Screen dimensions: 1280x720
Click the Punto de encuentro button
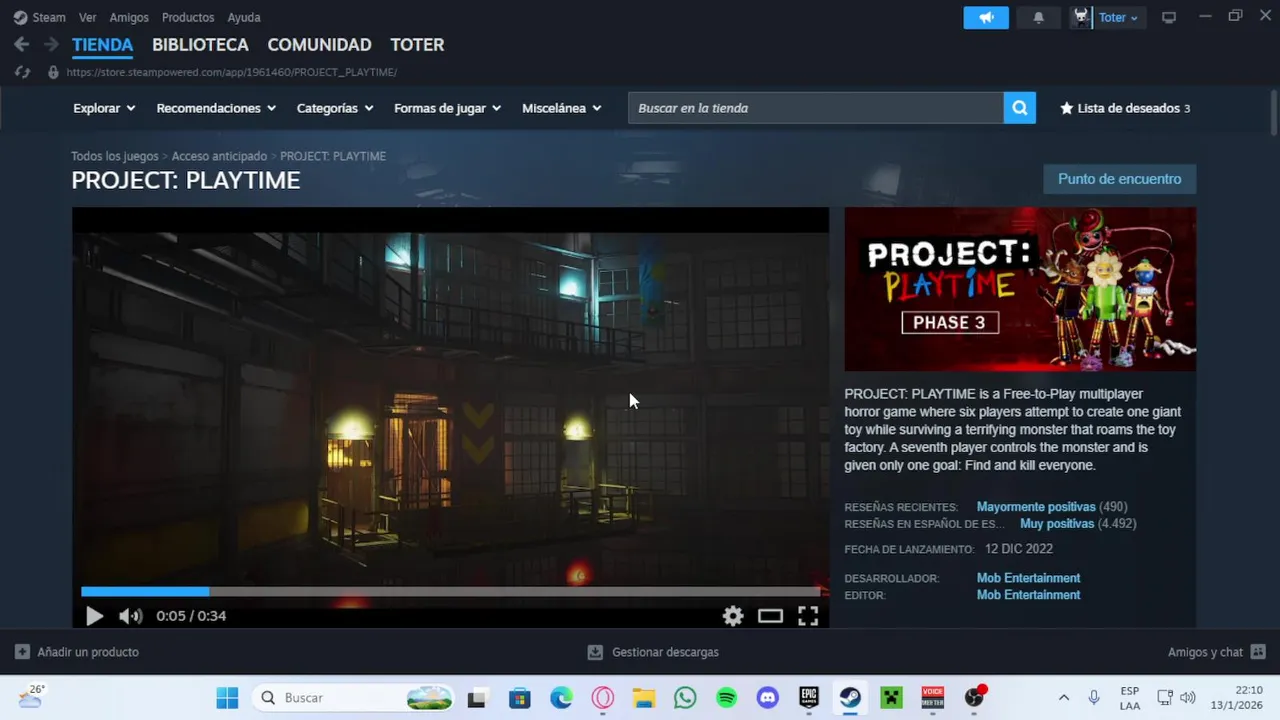[1120, 179]
